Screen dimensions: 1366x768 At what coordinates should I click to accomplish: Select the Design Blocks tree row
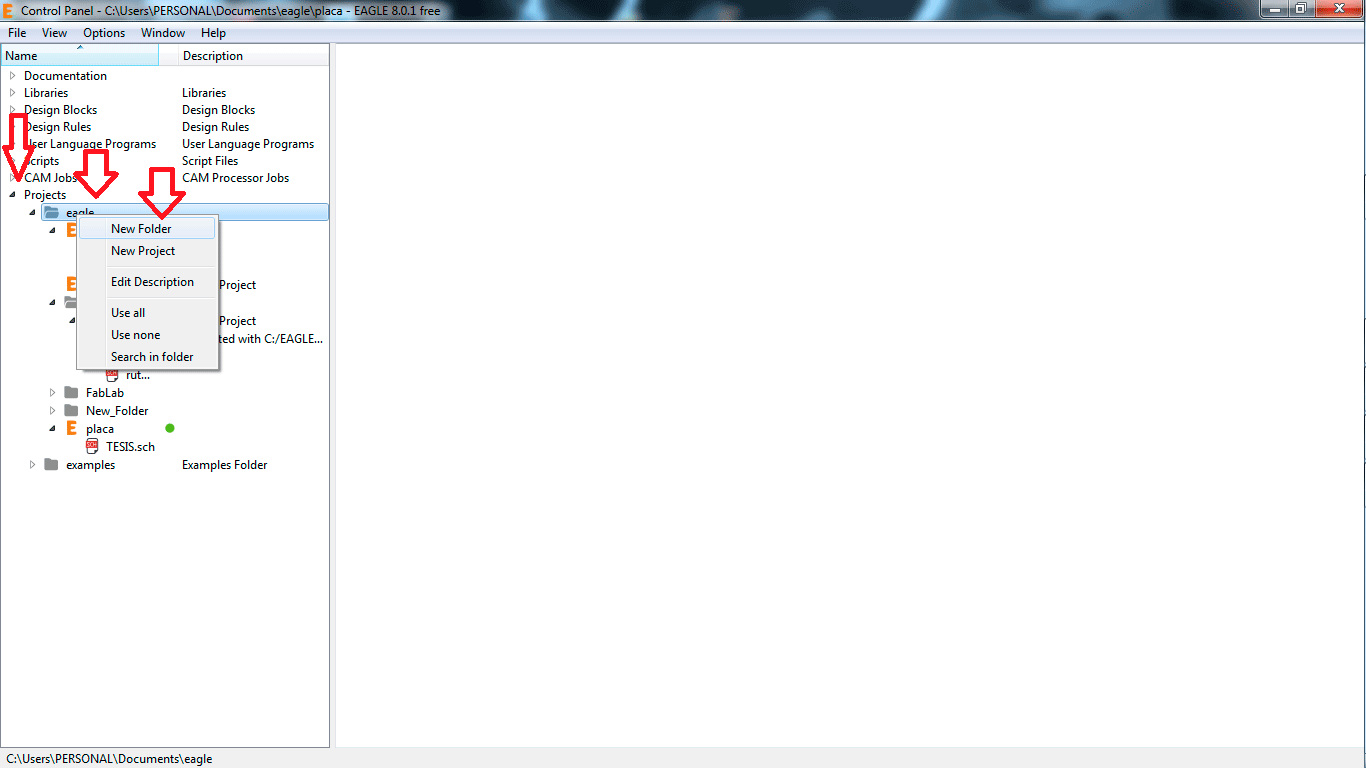[x=60, y=110]
